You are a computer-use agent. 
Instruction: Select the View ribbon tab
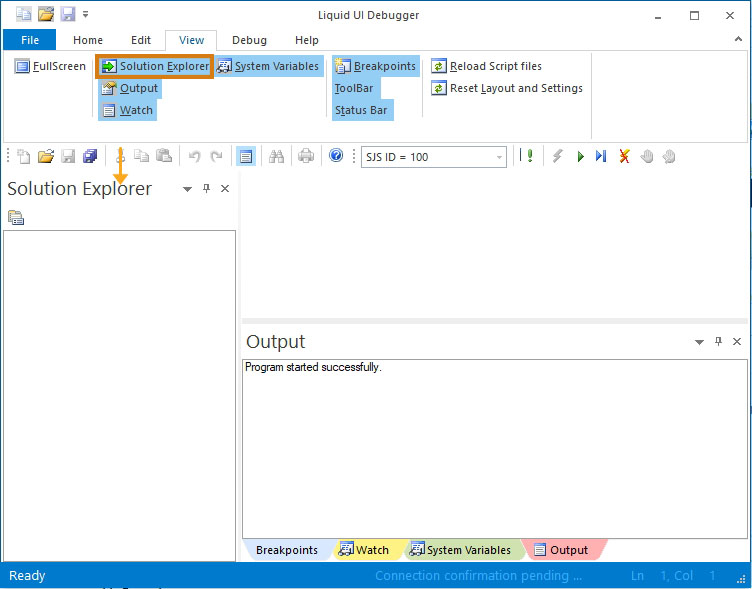click(191, 40)
